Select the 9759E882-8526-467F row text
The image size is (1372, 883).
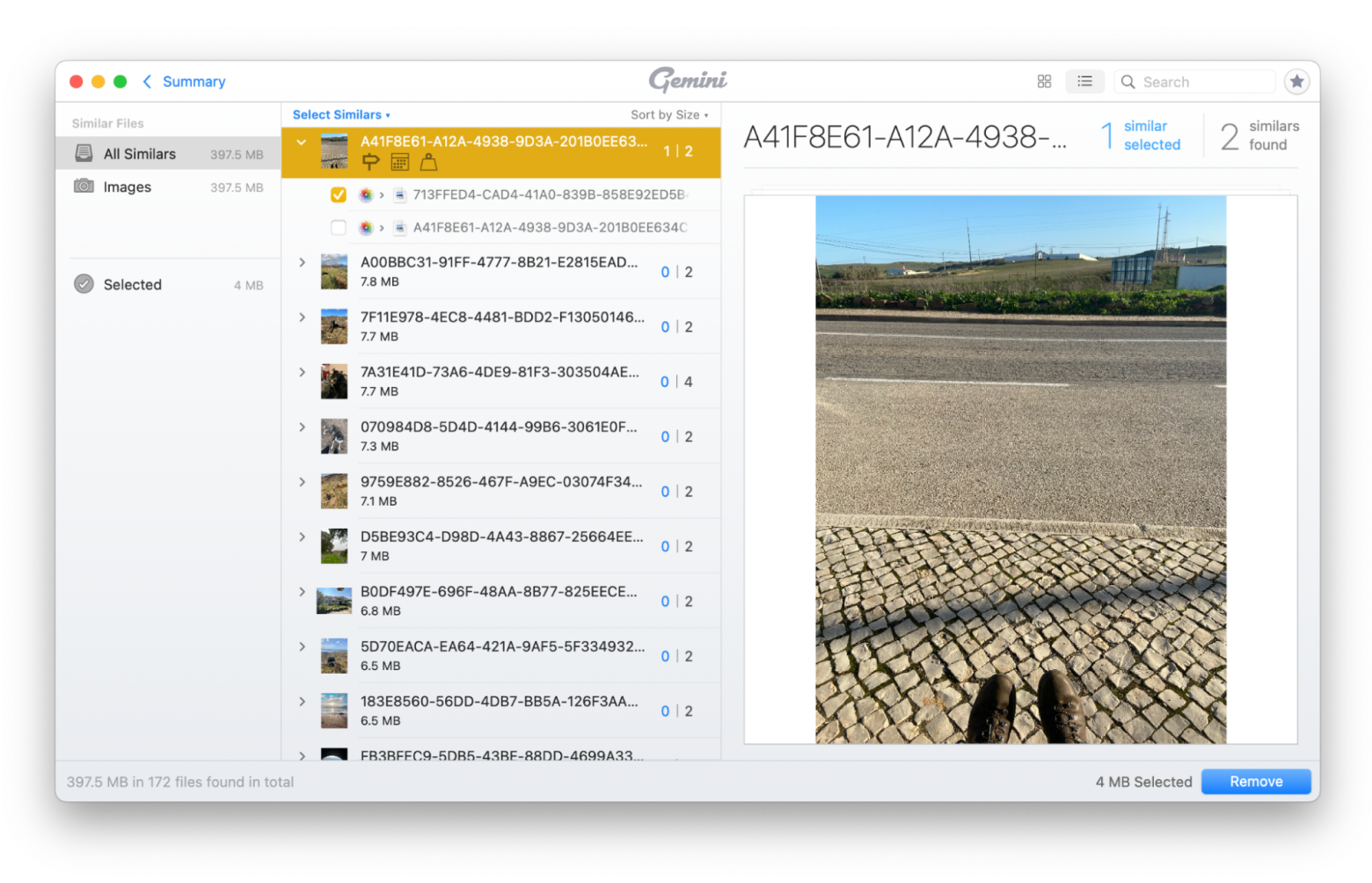501,482
